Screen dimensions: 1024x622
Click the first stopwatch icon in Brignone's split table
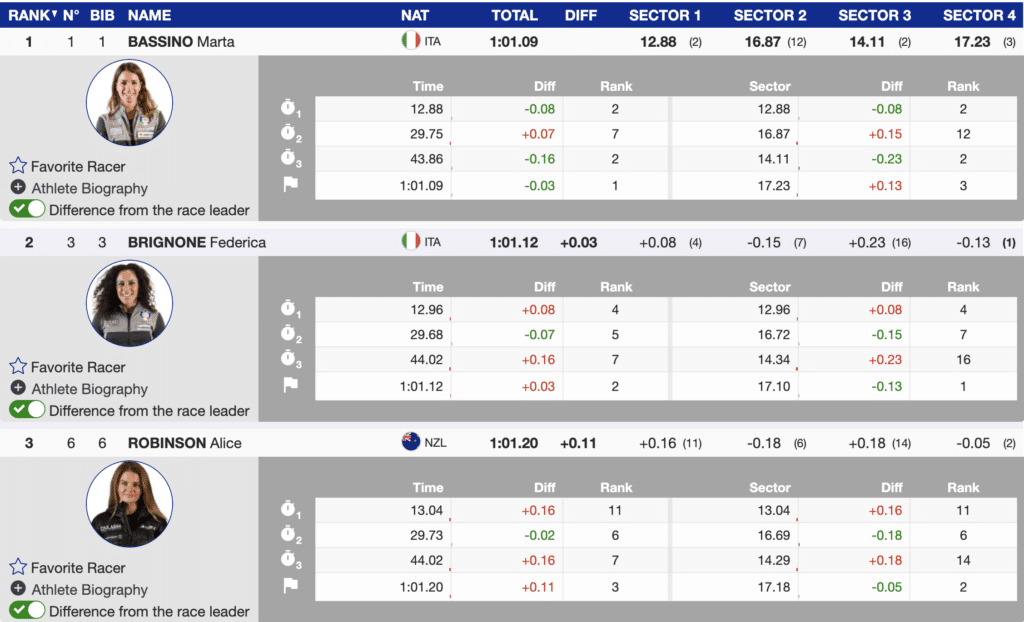[290, 309]
